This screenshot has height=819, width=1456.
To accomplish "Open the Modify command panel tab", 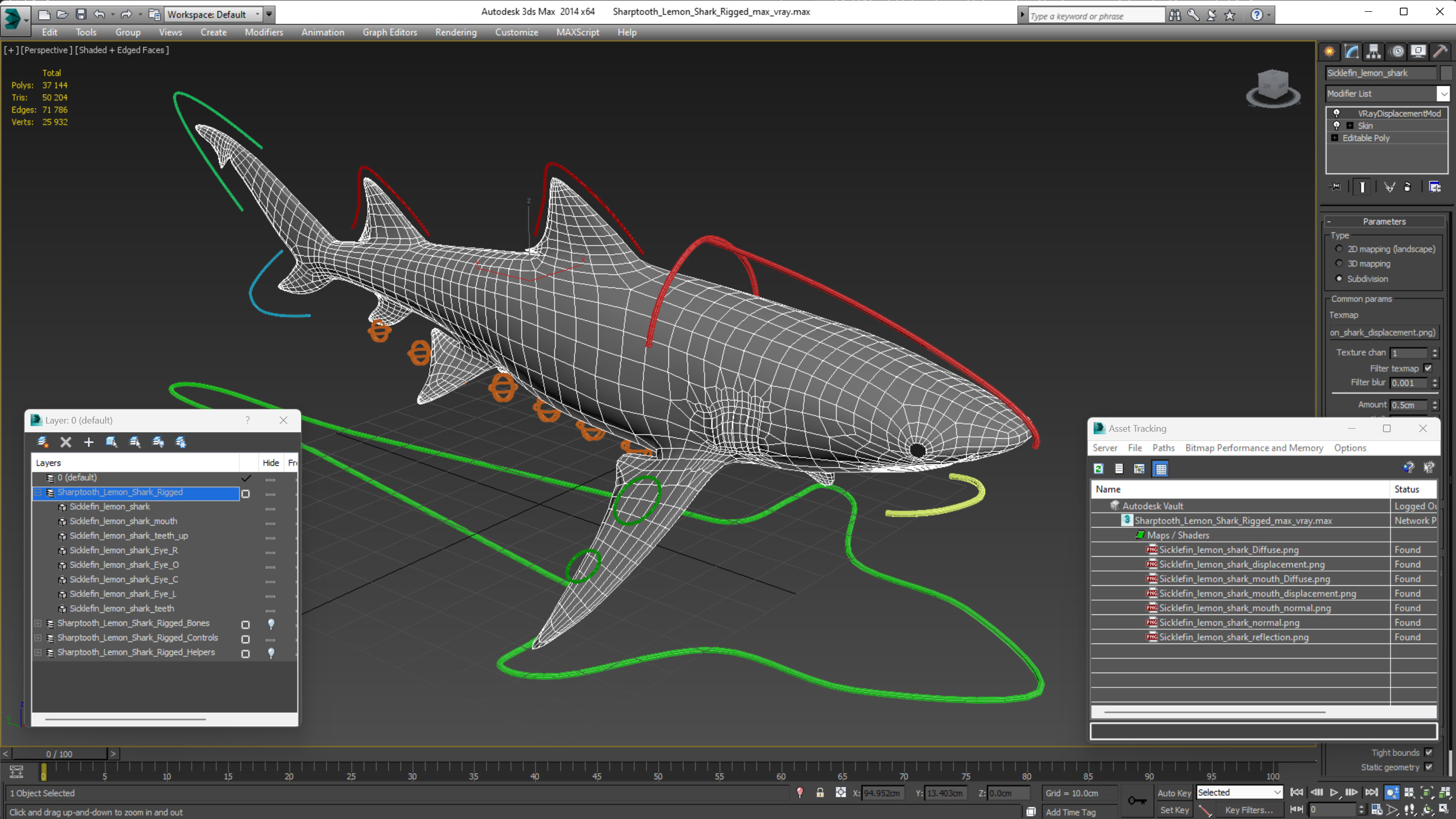I will click(1351, 52).
